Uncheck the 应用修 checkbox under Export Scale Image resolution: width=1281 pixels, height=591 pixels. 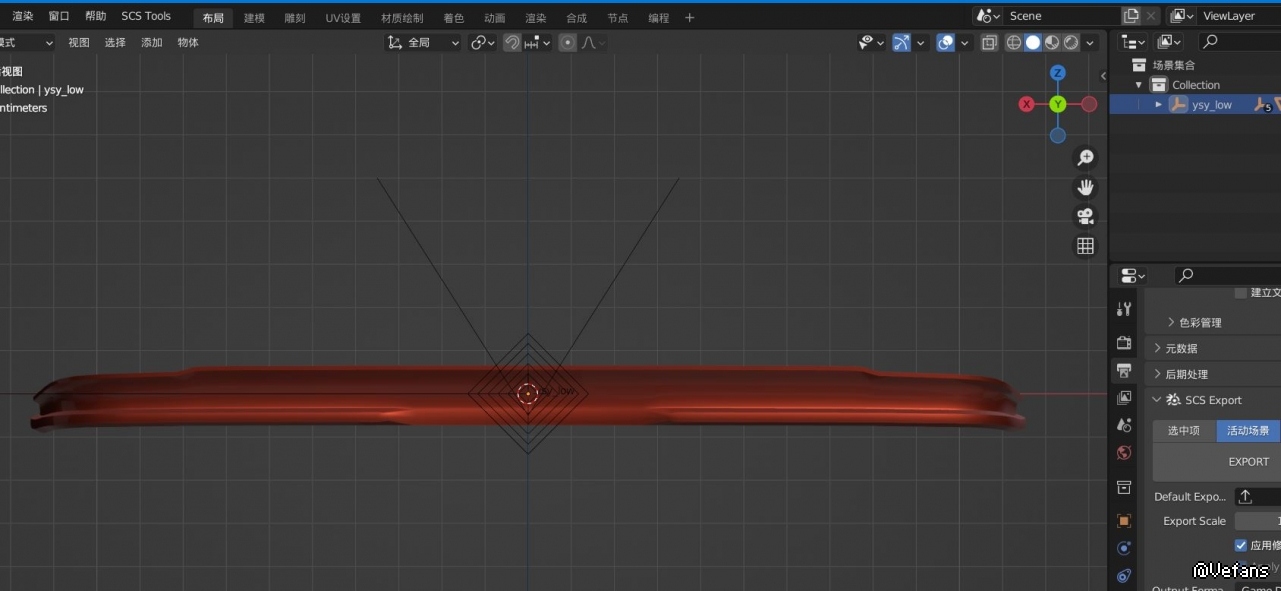(1241, 545)
